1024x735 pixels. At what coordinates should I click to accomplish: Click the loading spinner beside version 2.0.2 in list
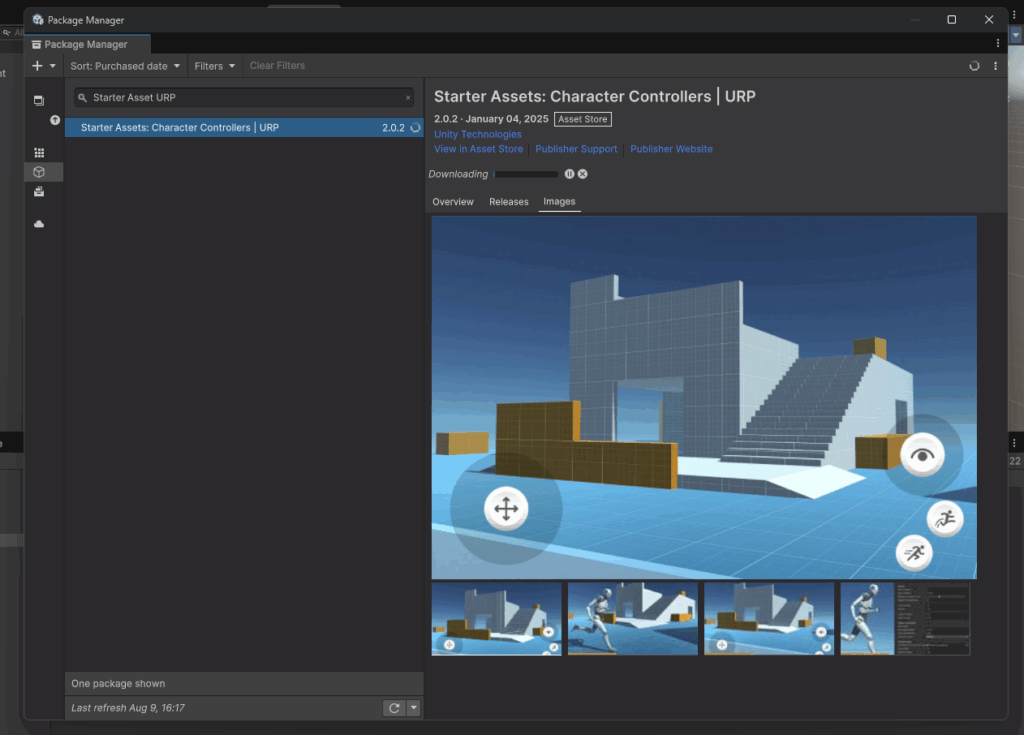click(x=415, y=128)
